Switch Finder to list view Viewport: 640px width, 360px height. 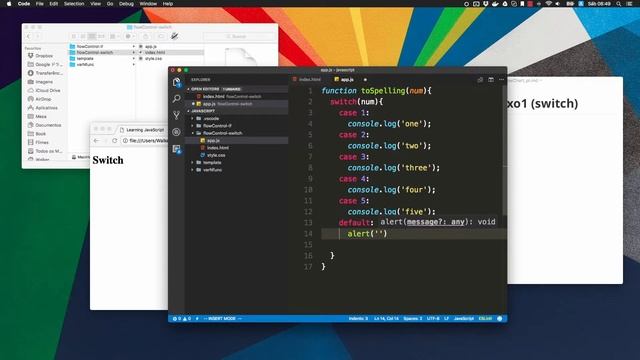83,36
